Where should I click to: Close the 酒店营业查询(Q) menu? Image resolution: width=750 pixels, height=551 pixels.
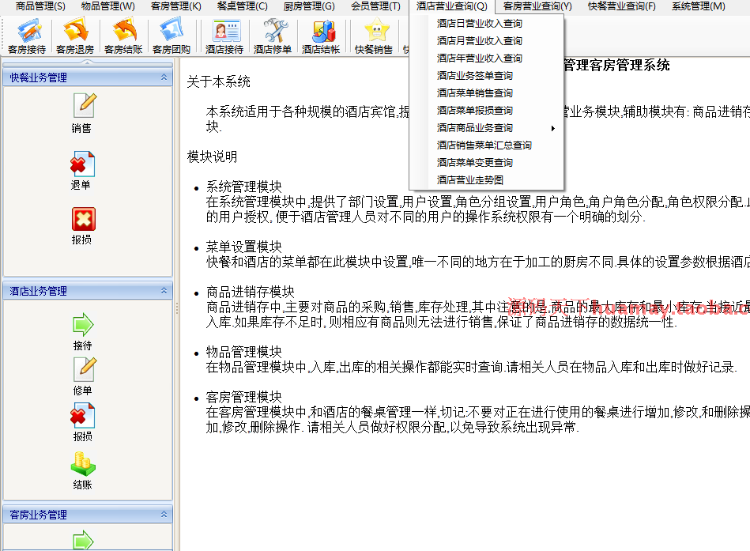click(x=452, y=6)
